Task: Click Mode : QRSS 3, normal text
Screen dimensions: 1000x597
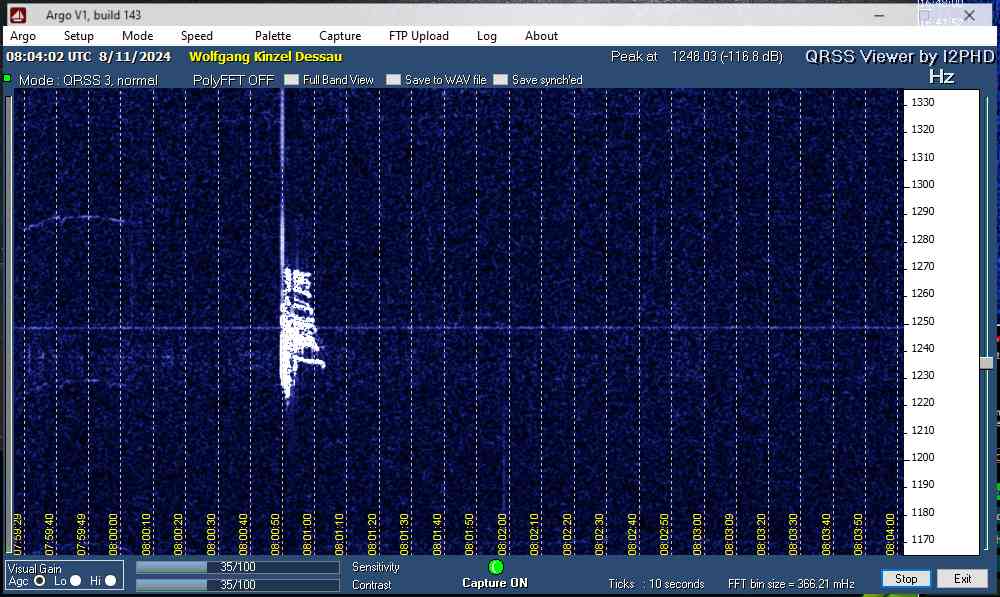Action: click(88, 80)
